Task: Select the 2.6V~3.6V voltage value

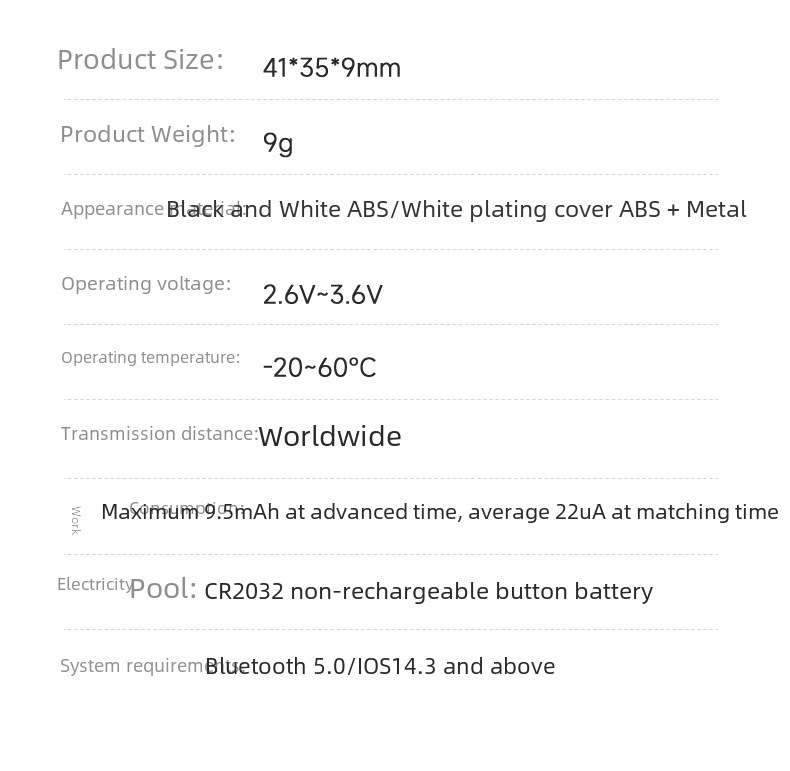Action: tap(322, 294)
